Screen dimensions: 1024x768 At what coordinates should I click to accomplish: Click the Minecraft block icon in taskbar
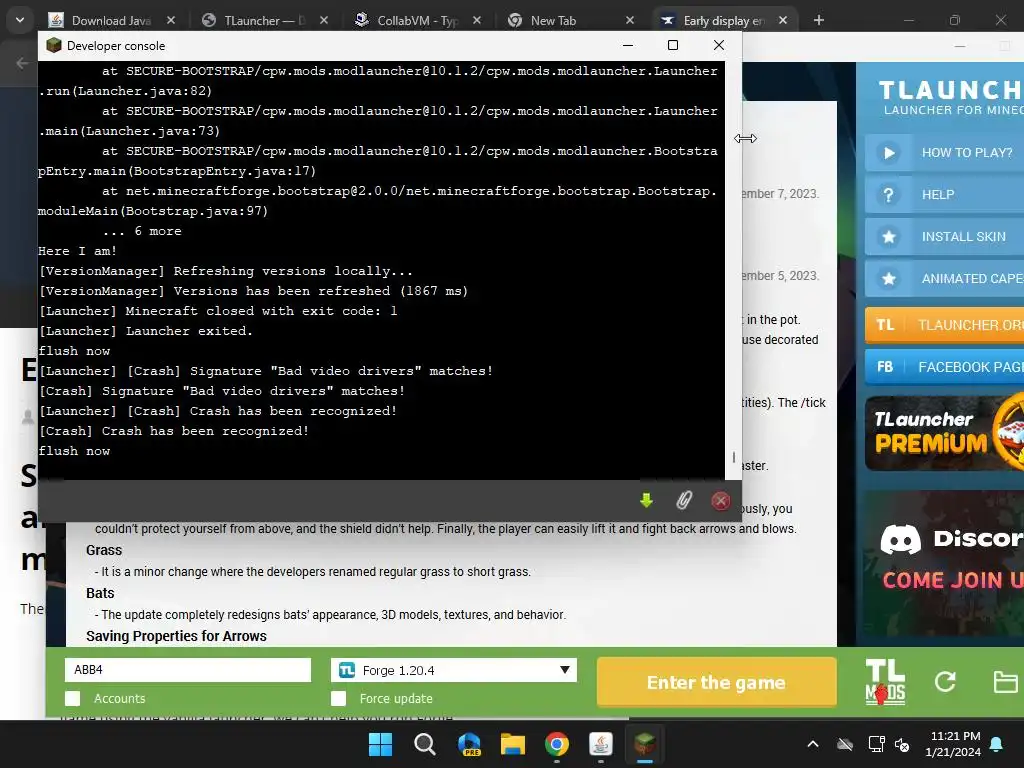click(645, 744)
